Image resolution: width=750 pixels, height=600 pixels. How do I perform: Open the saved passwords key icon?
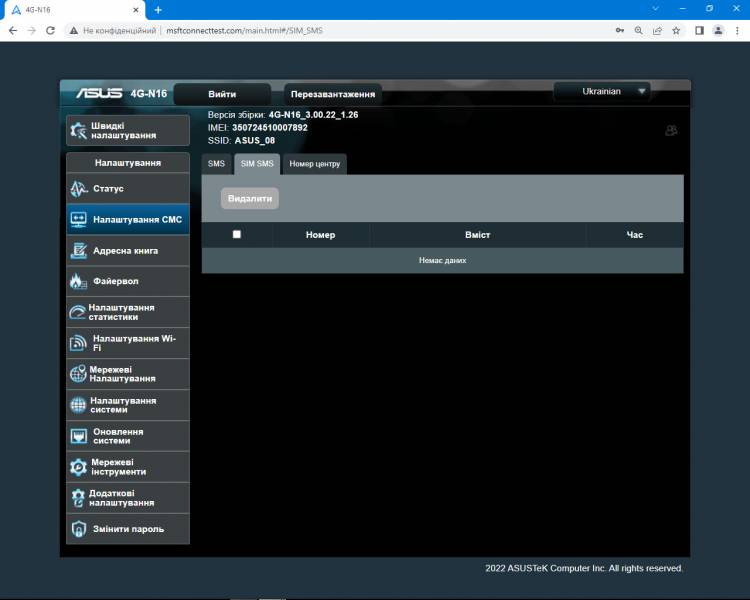620,31
